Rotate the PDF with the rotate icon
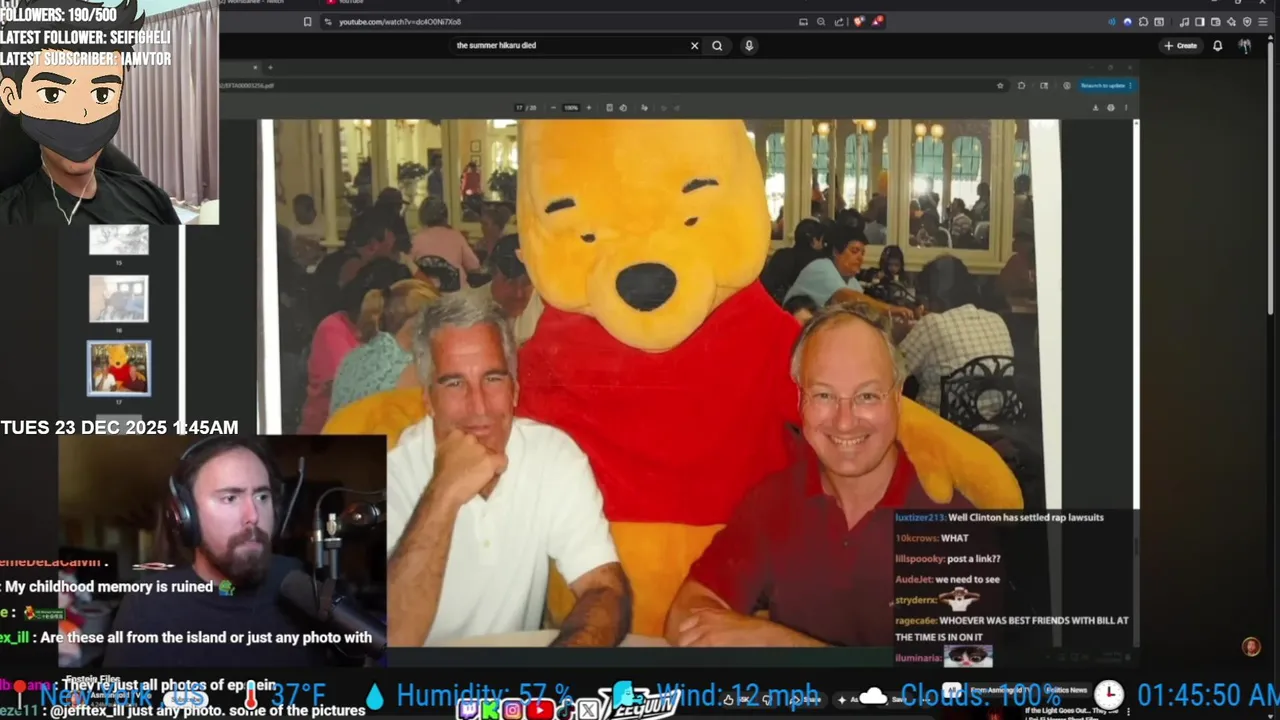Image resolution: width=1280 pixels, height=720 pixels. tap(623, 108)
